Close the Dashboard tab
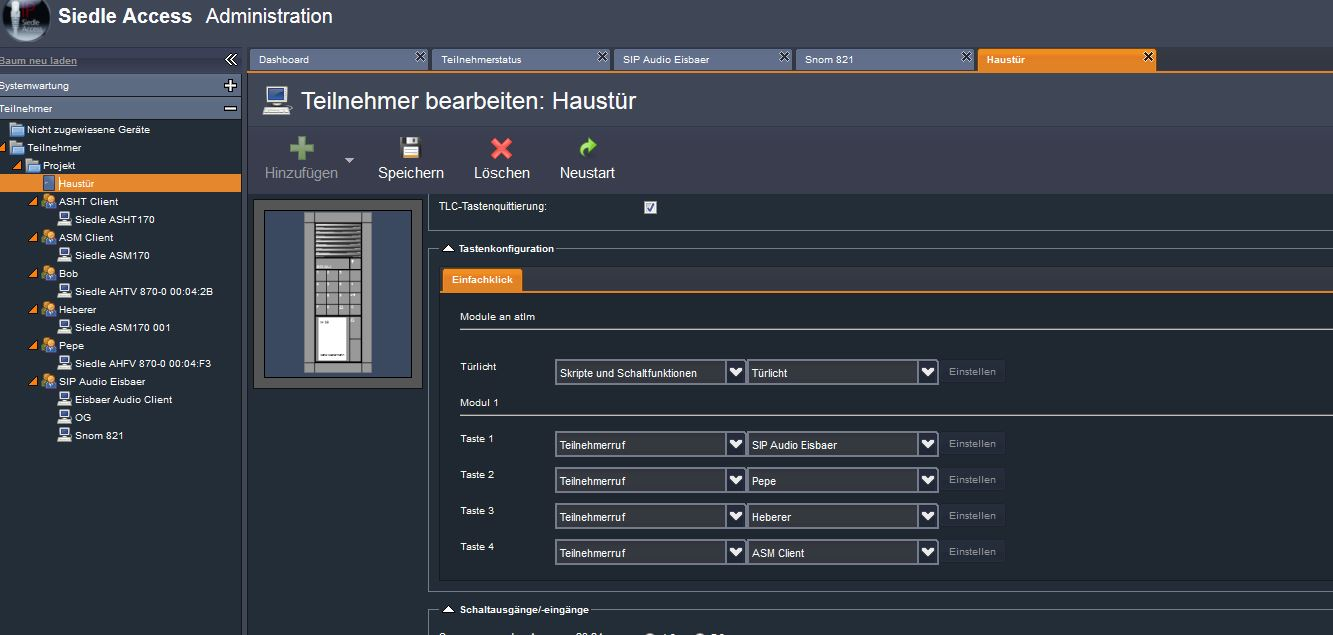1333x635 pixels. click(x=421, y=57)
